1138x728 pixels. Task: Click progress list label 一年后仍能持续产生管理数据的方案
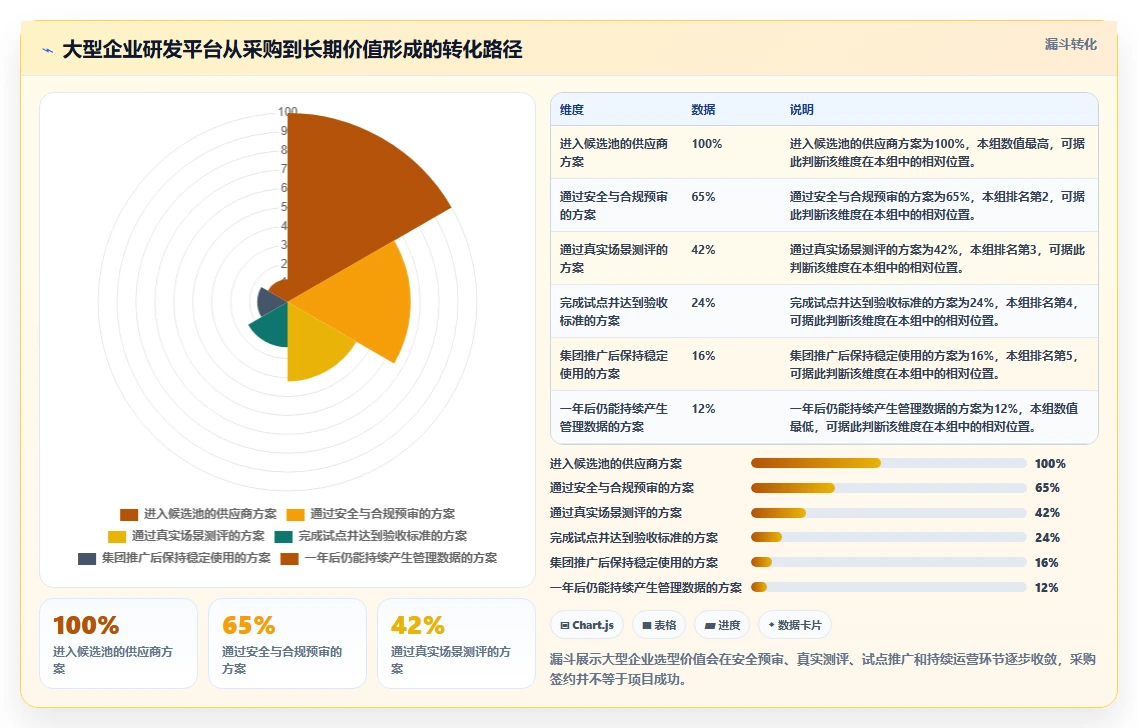click(646, 588)
